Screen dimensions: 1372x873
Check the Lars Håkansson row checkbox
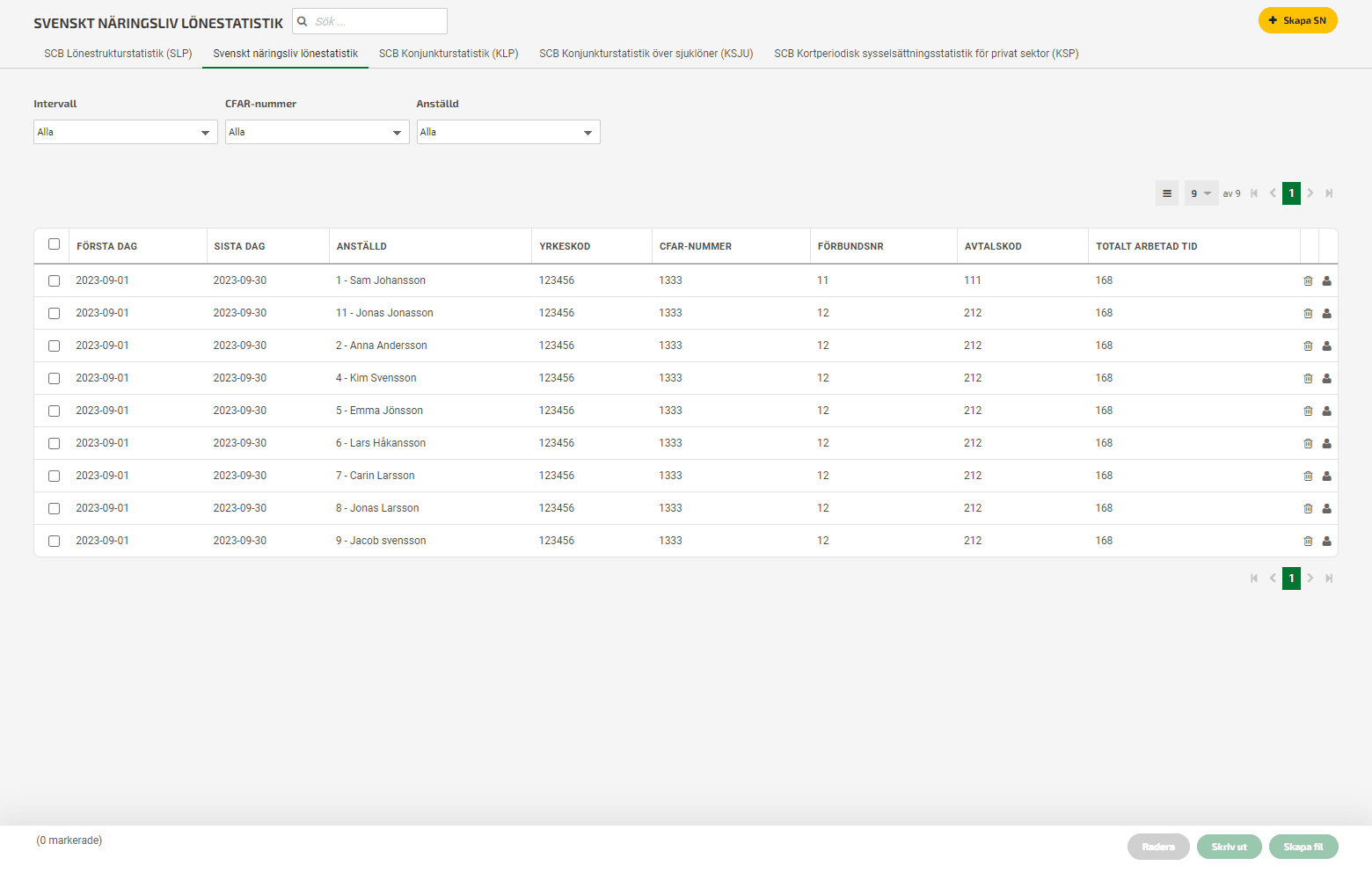click(54, 444)
